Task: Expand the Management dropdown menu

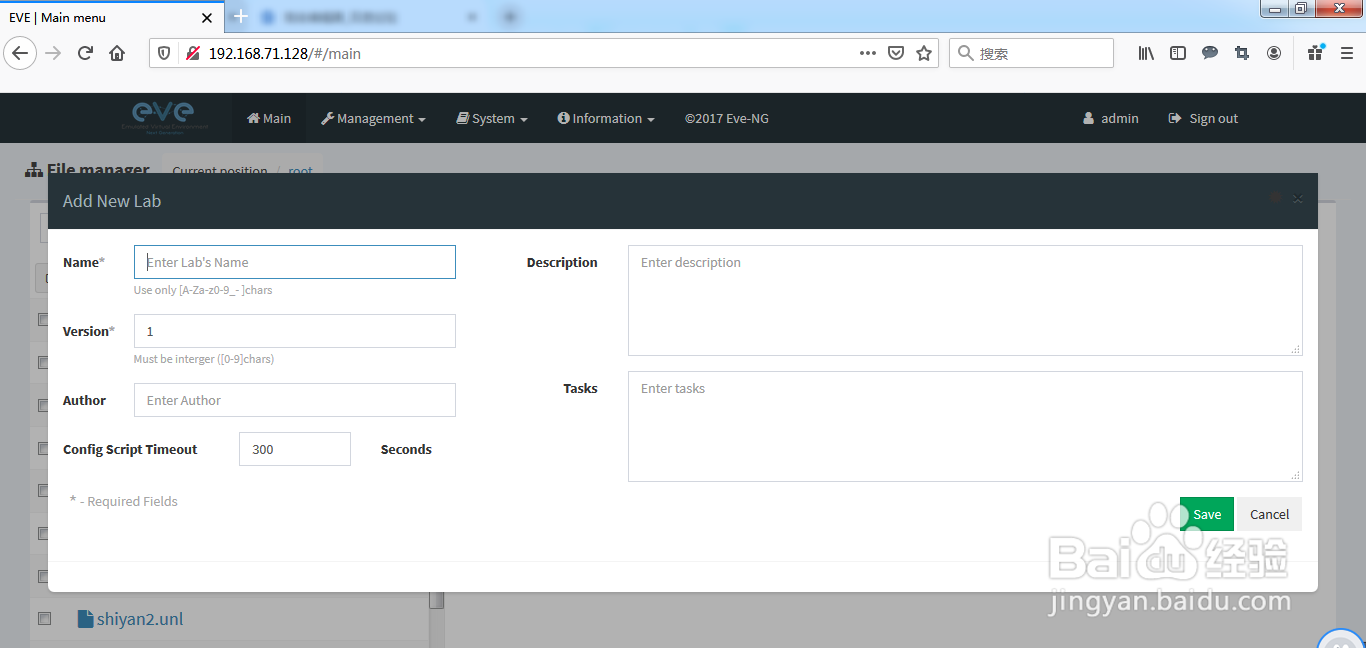Action: [373, 118]
